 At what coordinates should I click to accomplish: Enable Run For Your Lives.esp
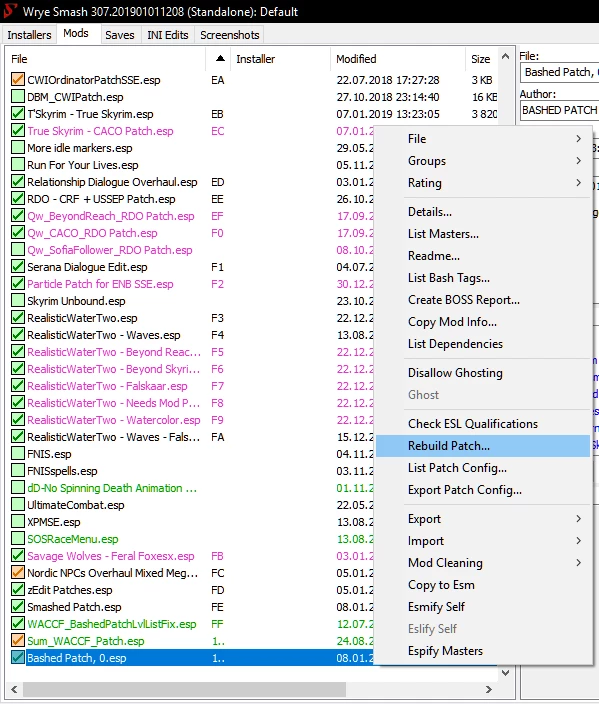18,165
